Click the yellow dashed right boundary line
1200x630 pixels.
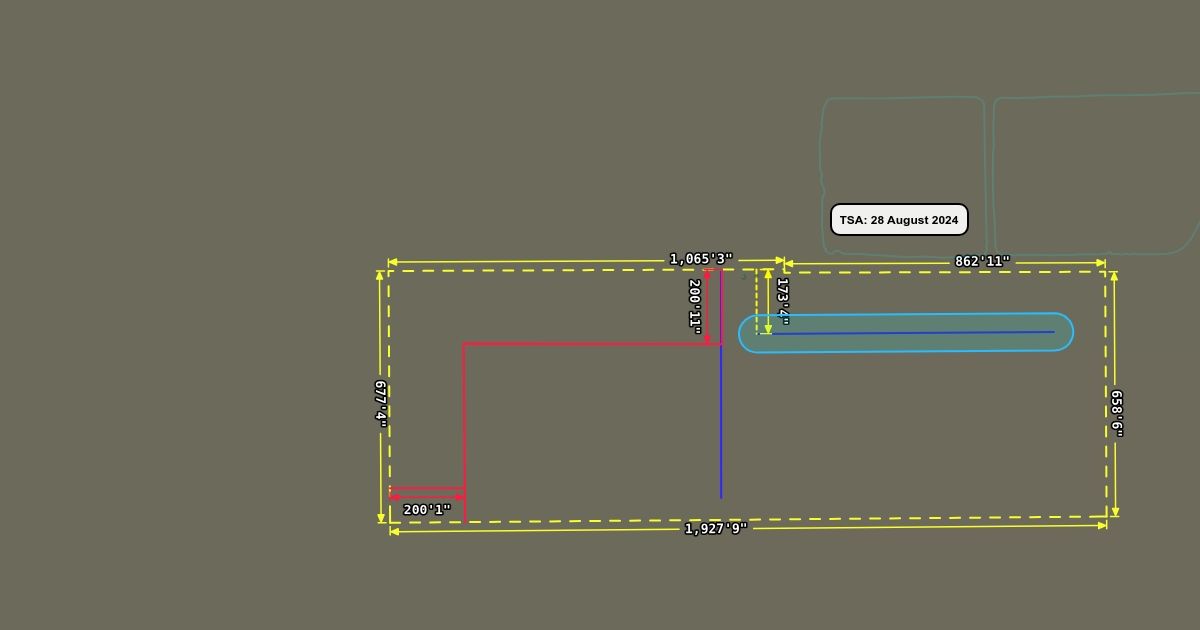[x=1106, y=400]
